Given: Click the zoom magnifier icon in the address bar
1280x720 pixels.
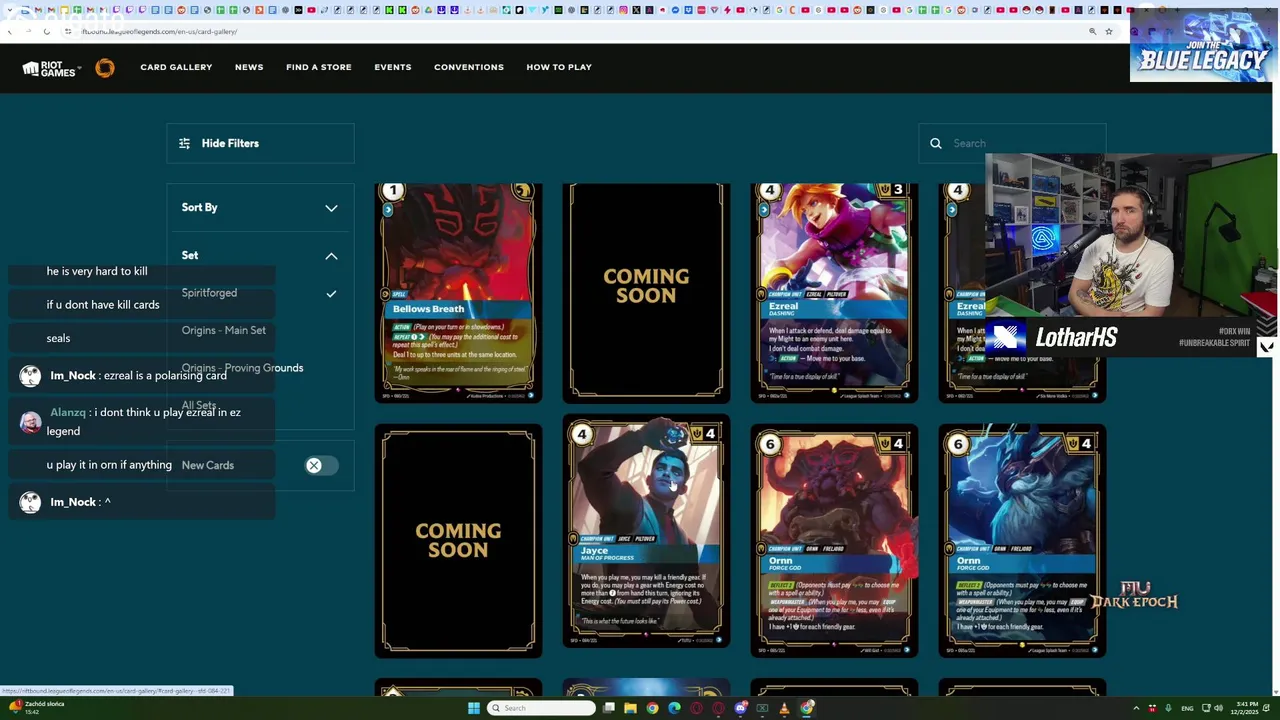Looking at the screenshot, I should click(x=1093, y=31).
